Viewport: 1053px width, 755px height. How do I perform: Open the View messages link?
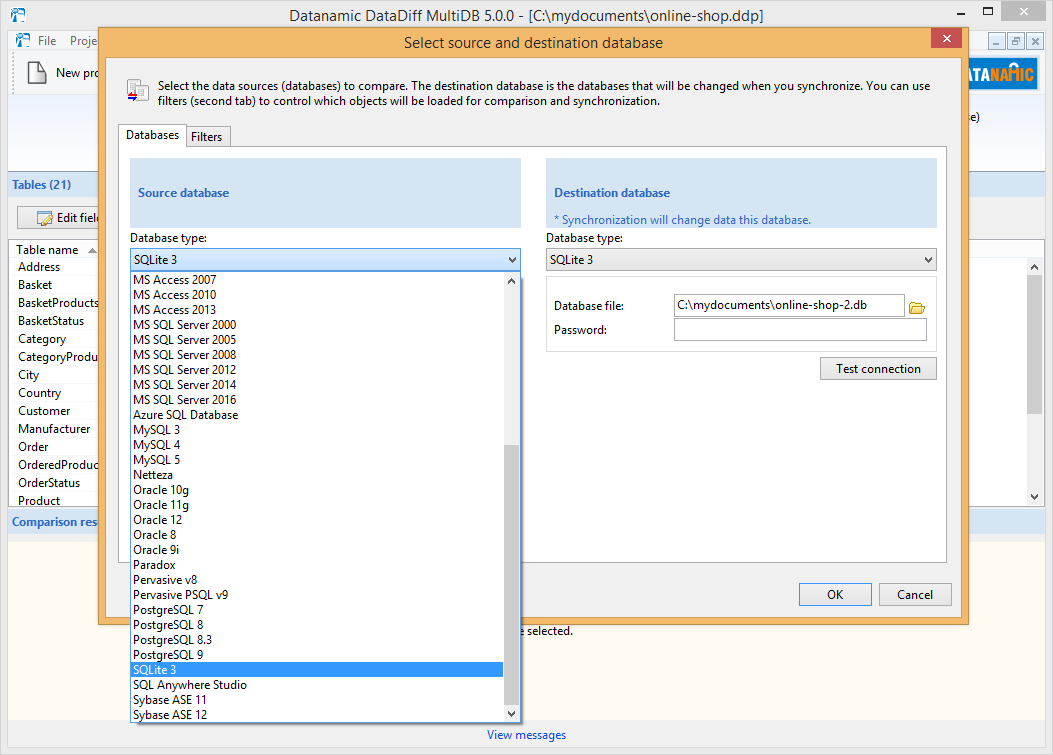point(526,735)
